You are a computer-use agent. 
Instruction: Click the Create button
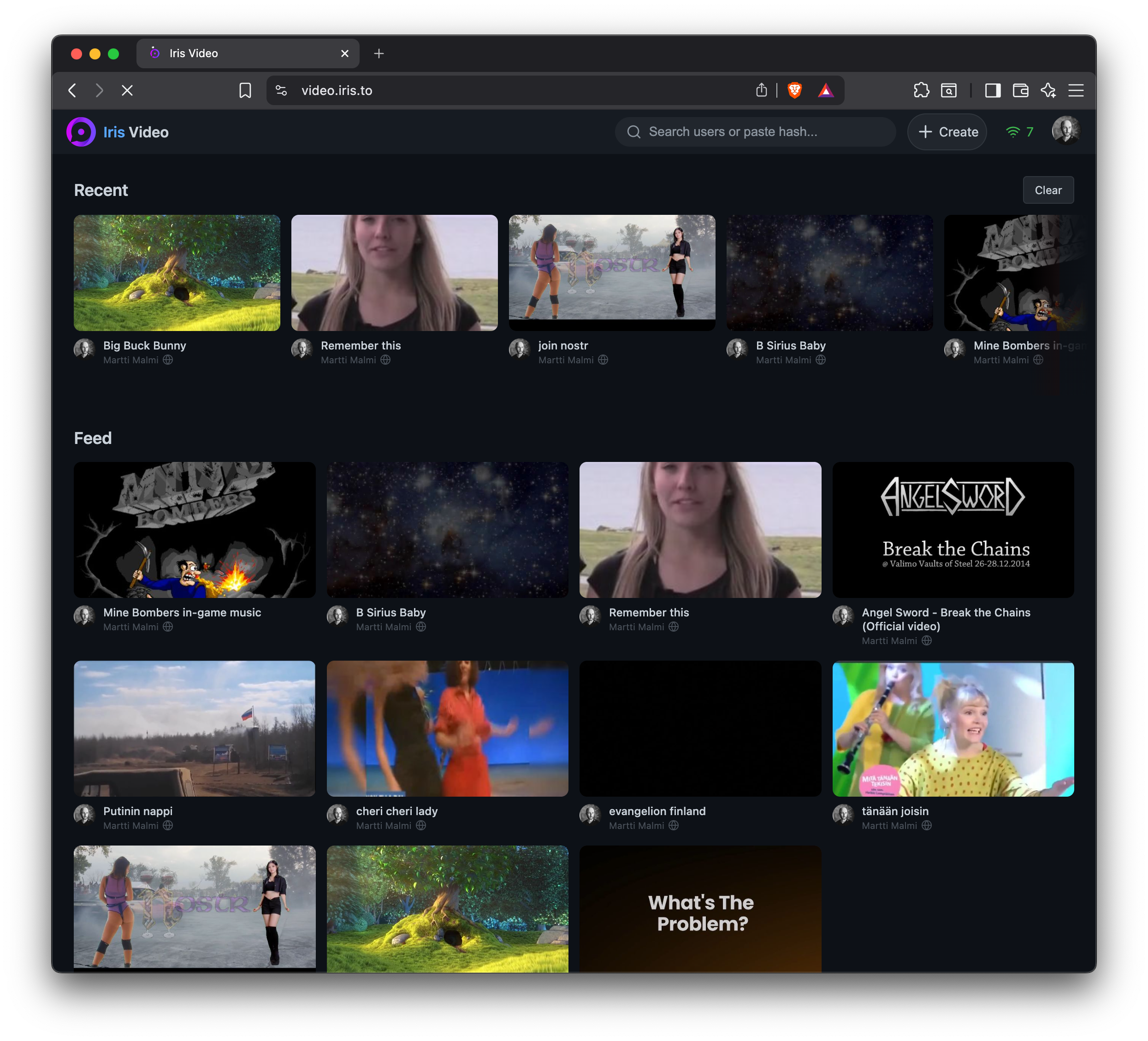947,132
